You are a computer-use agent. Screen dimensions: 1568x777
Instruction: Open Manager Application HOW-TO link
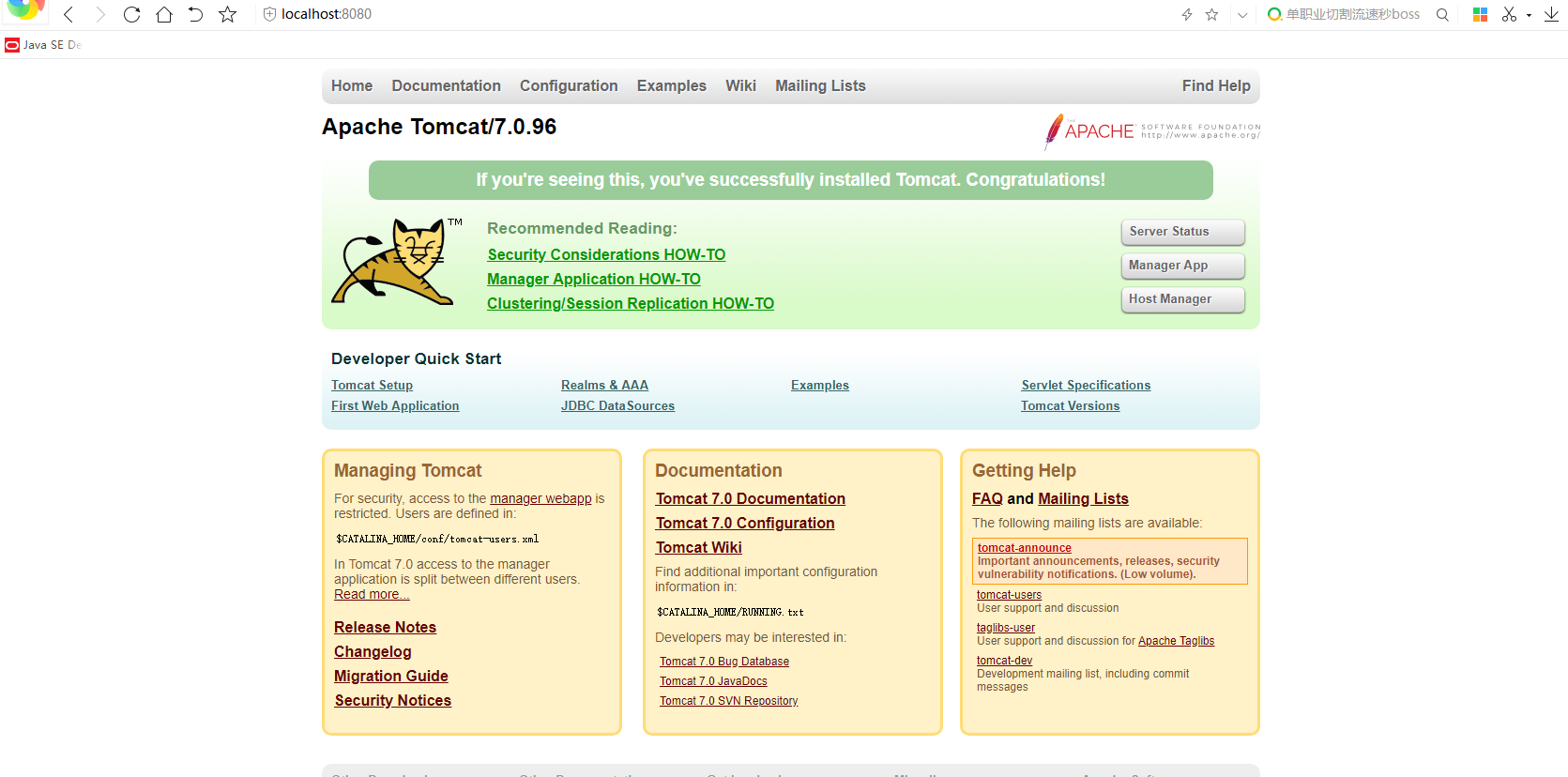594,279
